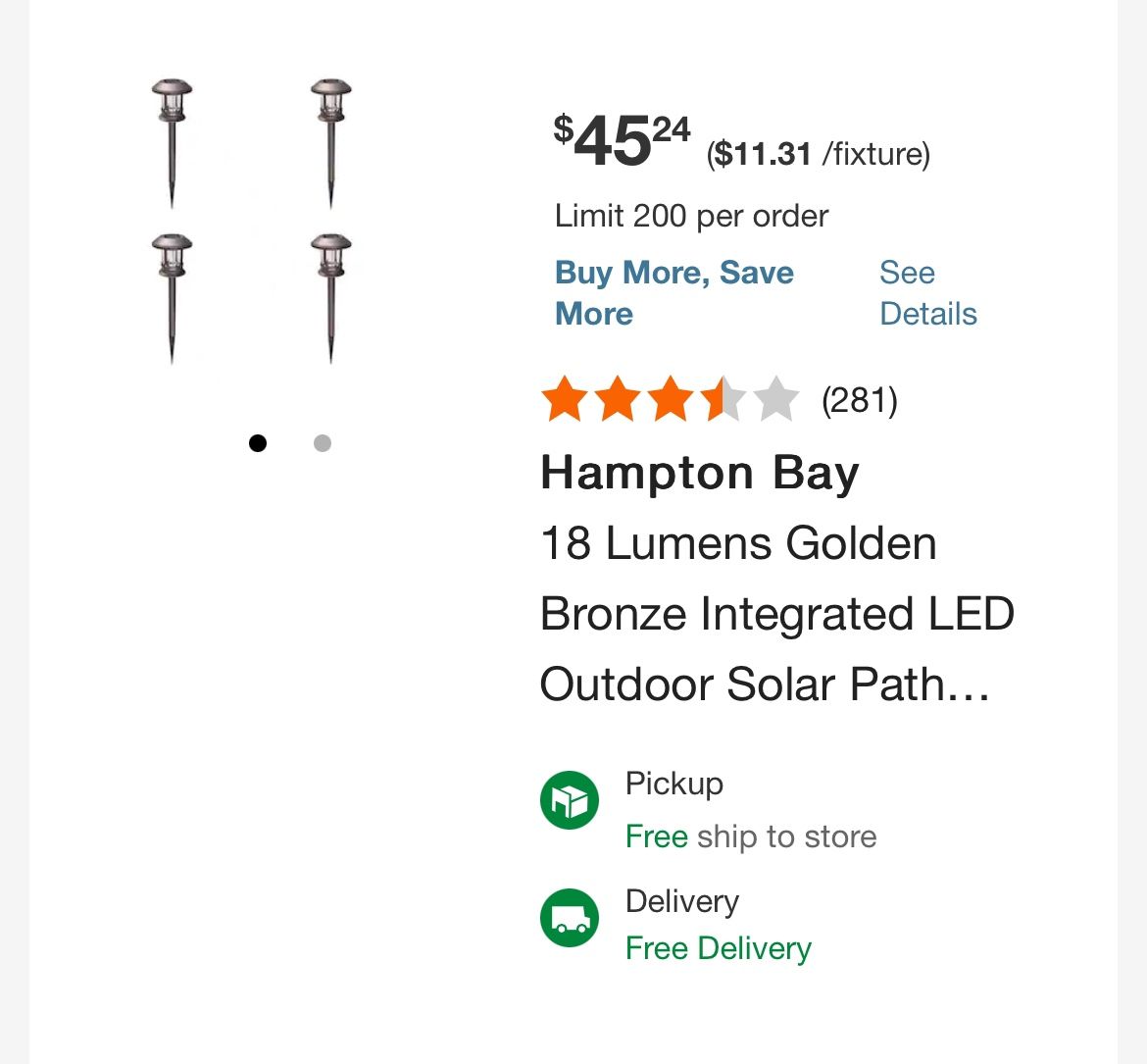Click the half-filled fourth rating star
The width and height of the screenshot is (1147, 1064).
(x=723, y=400)
